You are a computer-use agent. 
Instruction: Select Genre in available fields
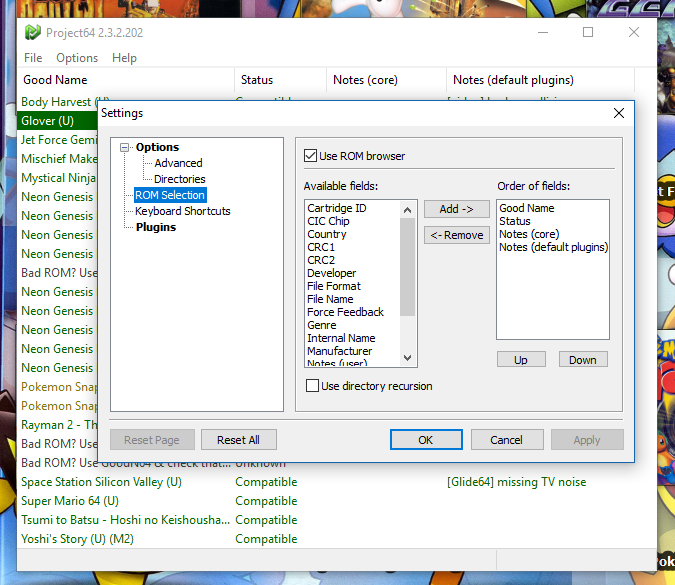click(322, 325)
